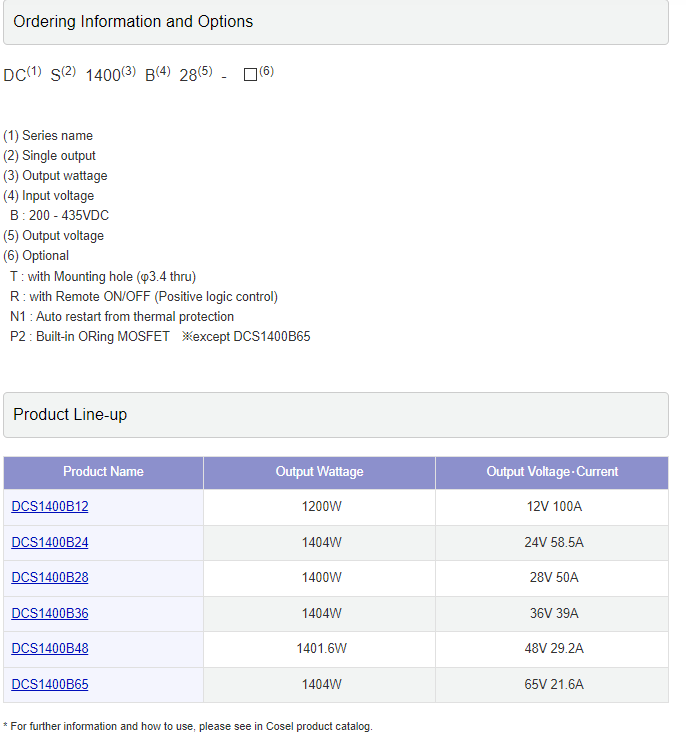This screenshot has width=686, height=738.
Task: Open the DCS1400B24 product link
Action: pos(50,543)
